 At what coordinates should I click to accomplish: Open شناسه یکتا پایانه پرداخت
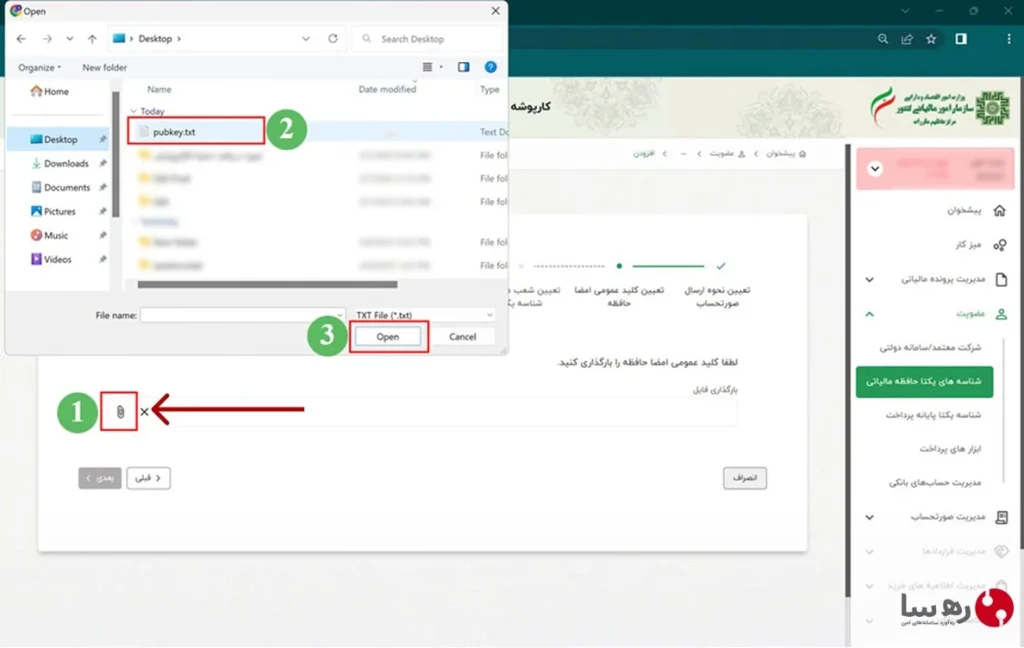tap(933, 415)
